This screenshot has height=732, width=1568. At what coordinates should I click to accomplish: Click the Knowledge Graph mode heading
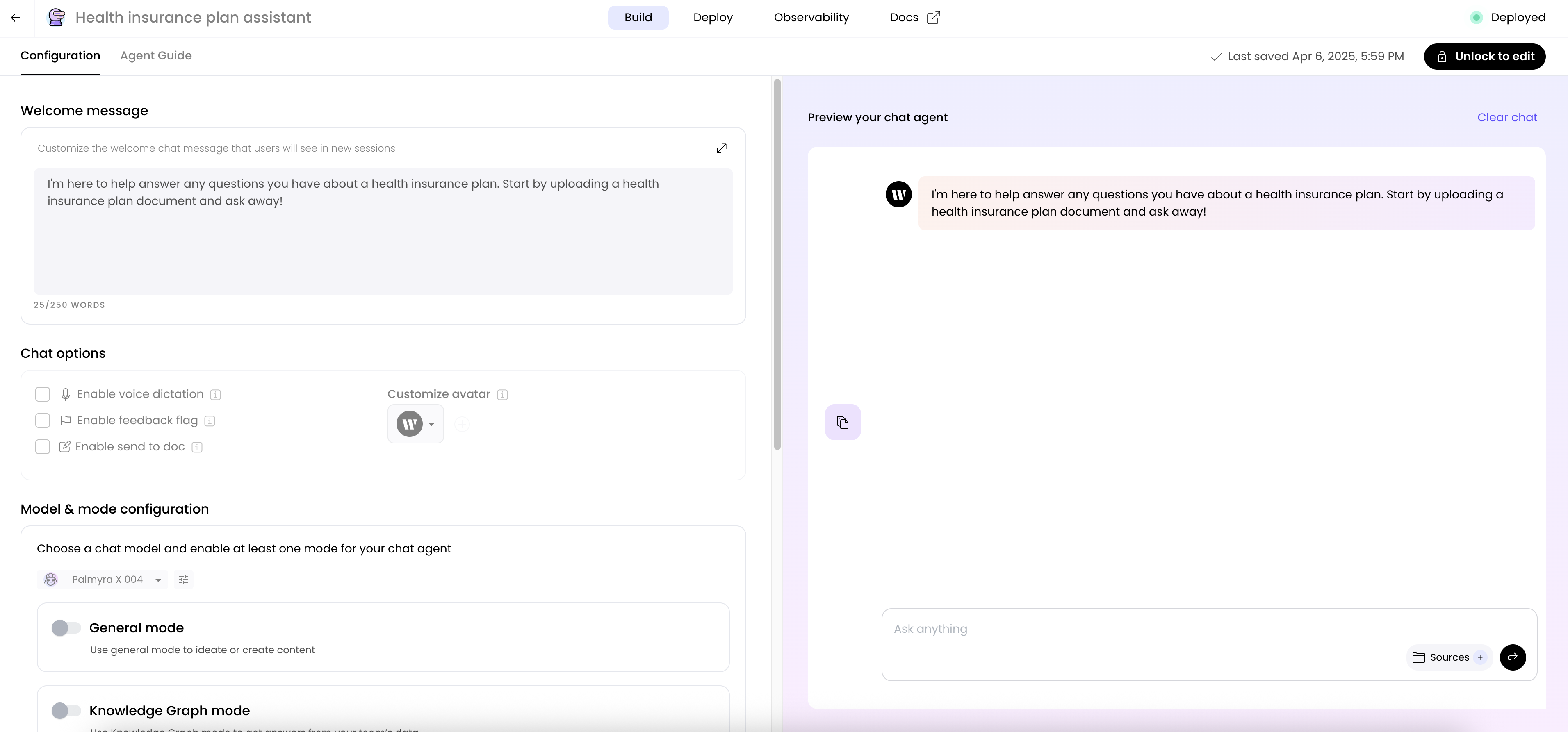click(170, 711)
